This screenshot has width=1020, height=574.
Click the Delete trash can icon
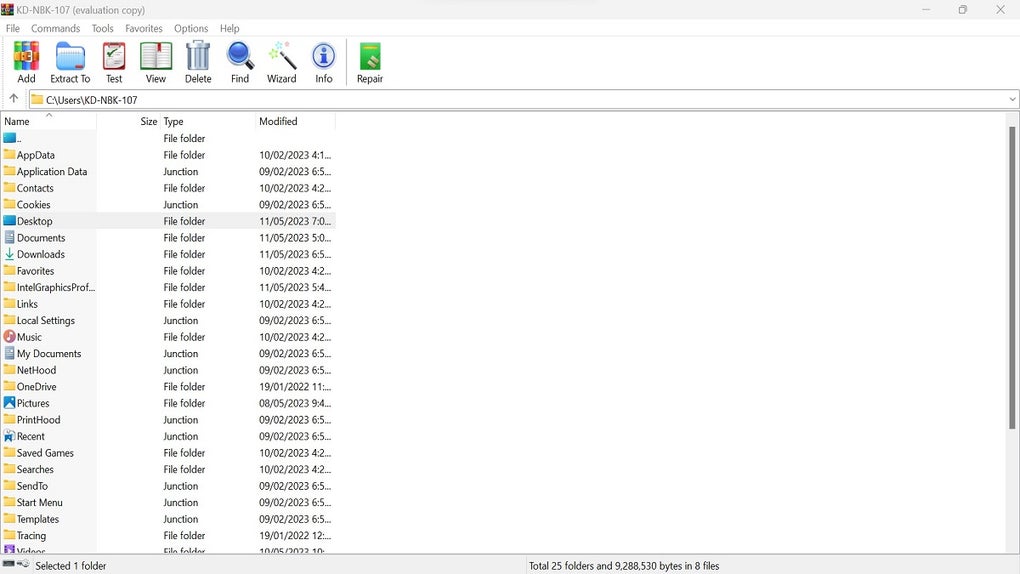[198, 62]
